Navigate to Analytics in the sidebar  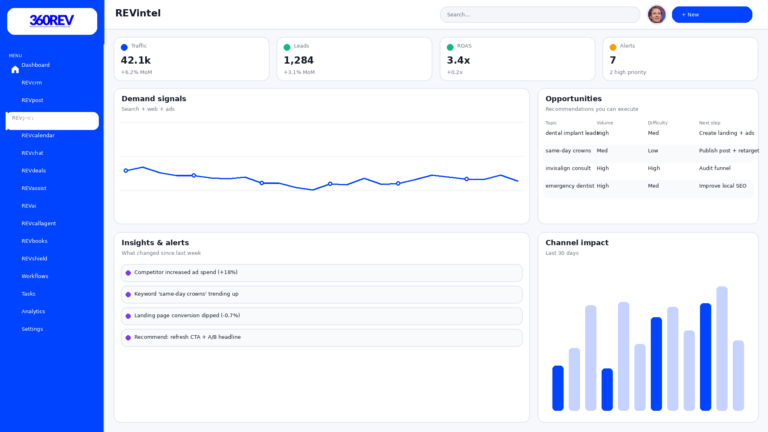tap(33, 311)
